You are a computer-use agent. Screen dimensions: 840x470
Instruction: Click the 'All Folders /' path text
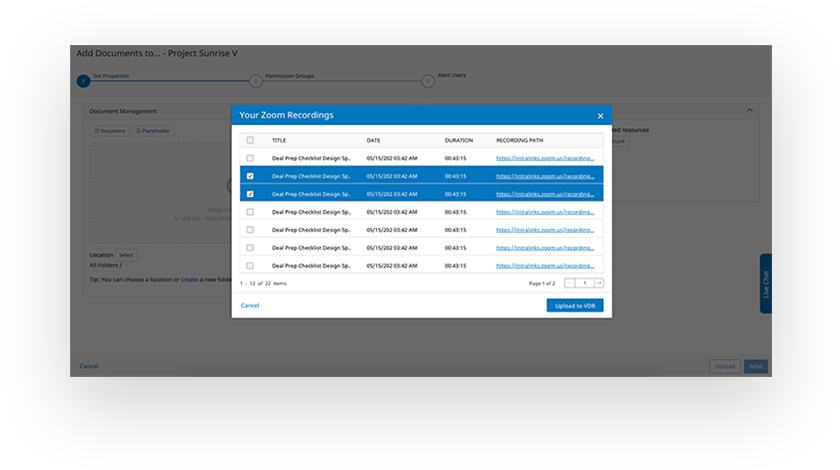[106, 265]
